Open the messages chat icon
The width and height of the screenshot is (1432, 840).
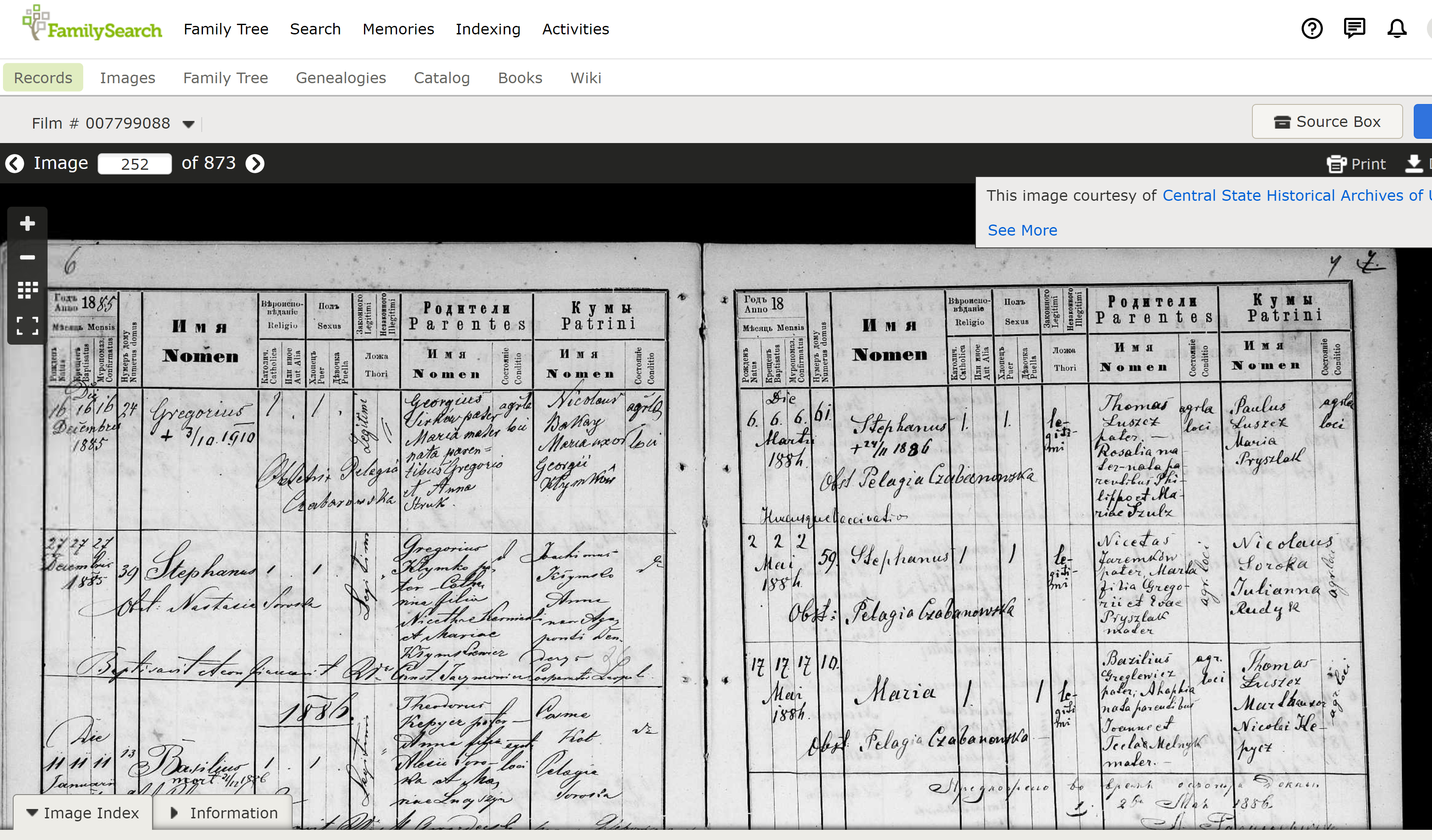(1355, 28)
